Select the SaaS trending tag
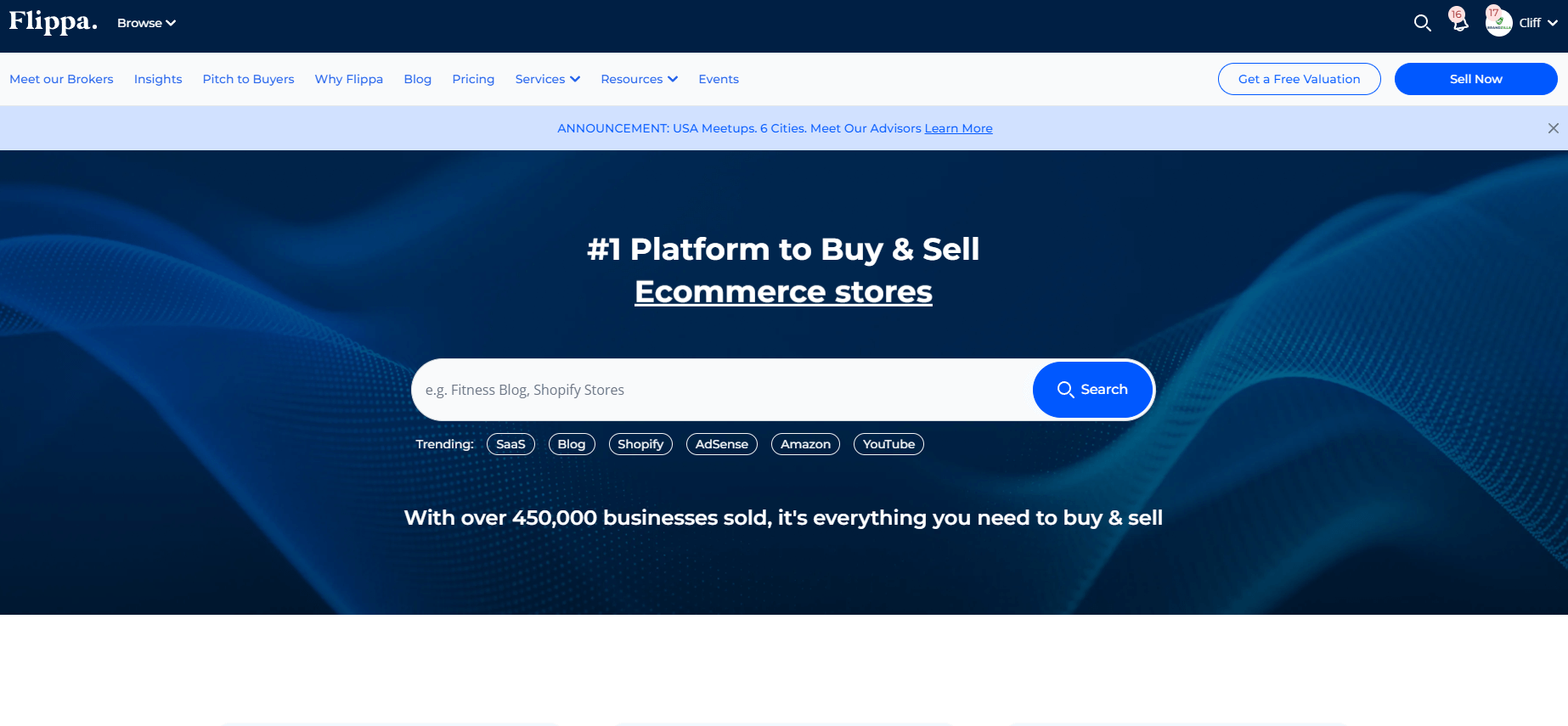Image resolution: width=1568 pixels, height=726 pixels. click(510, 444)
